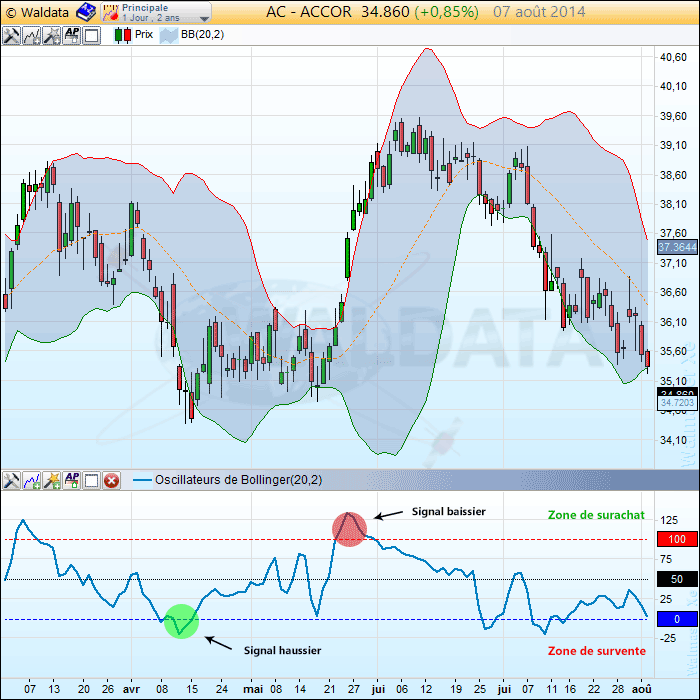This screenshot has width=700, height=700.
Task: Click the blue line swatch of Oscillateurs legend
Action: [142, 480]
